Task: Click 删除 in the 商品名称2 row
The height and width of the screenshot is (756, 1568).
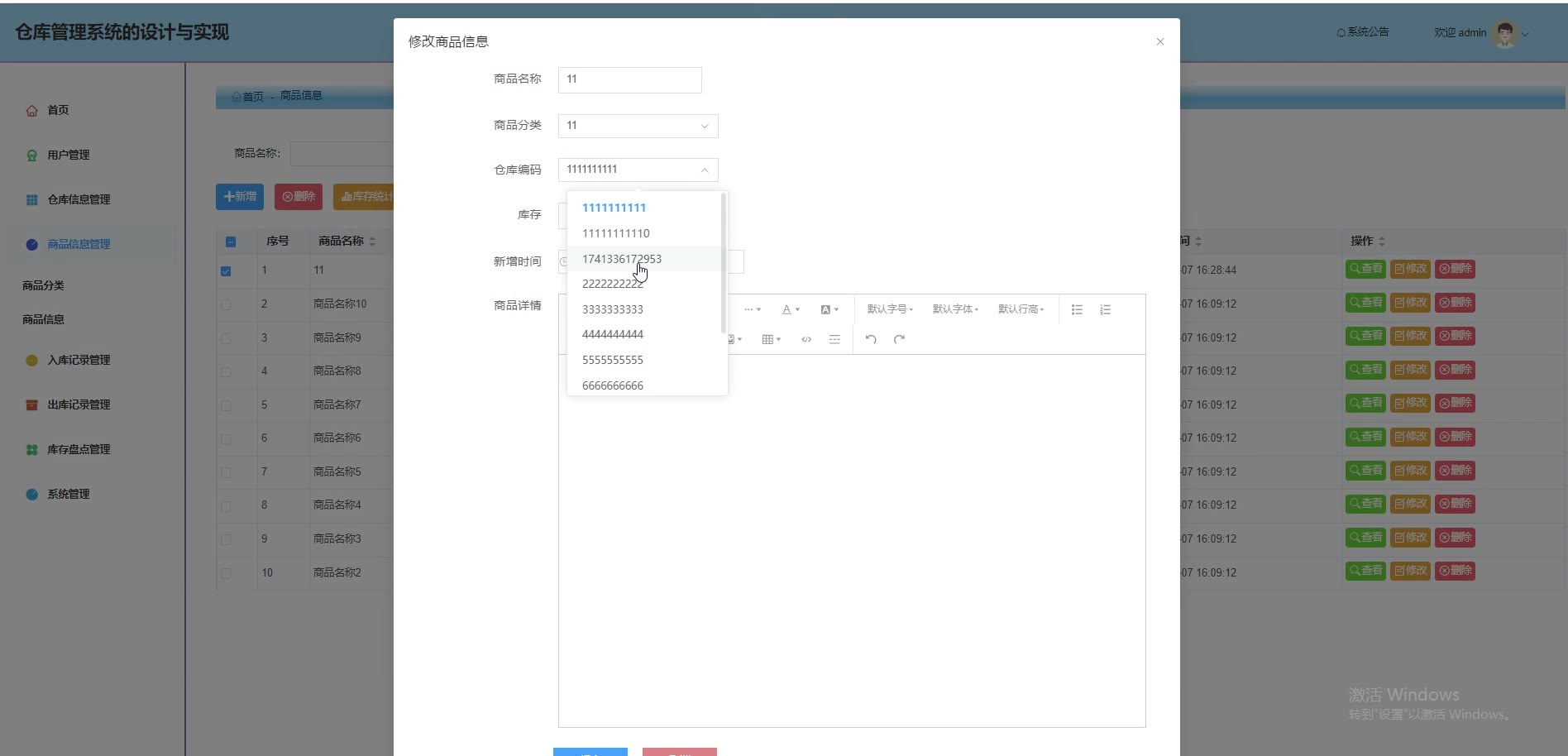Action: tap(1455, 571)
